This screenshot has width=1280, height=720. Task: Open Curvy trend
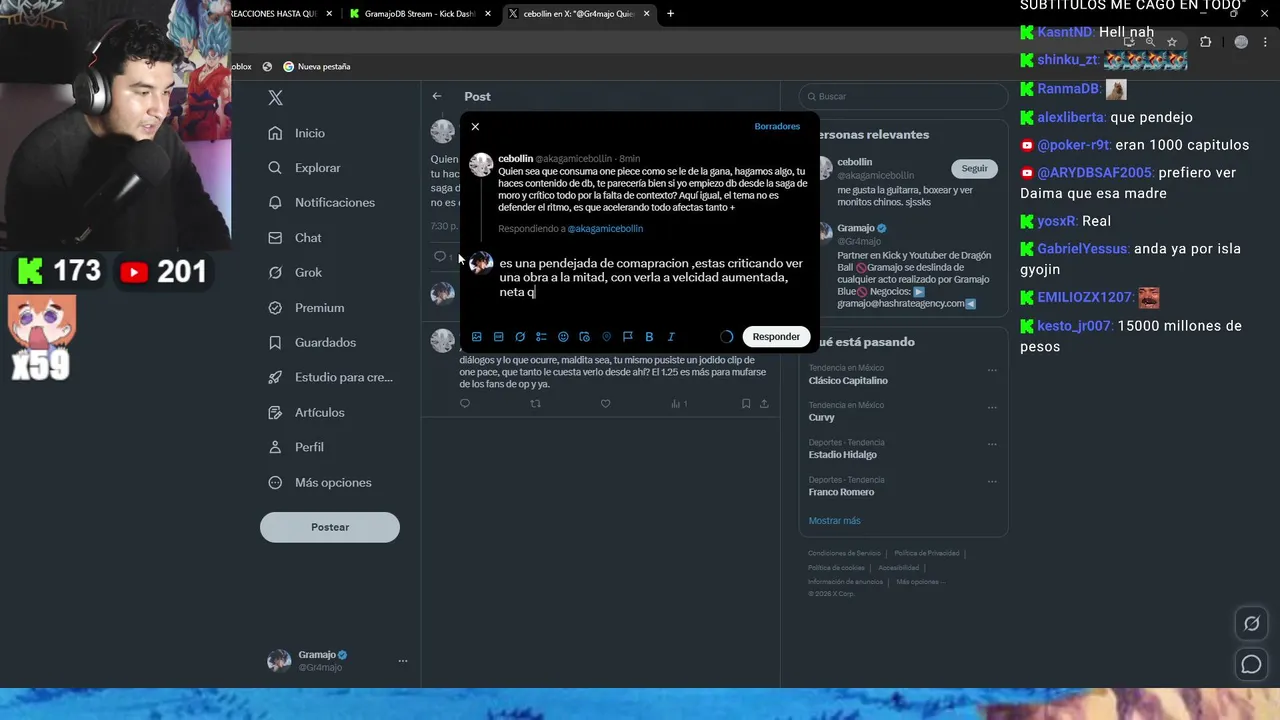(x=821, y=418)
